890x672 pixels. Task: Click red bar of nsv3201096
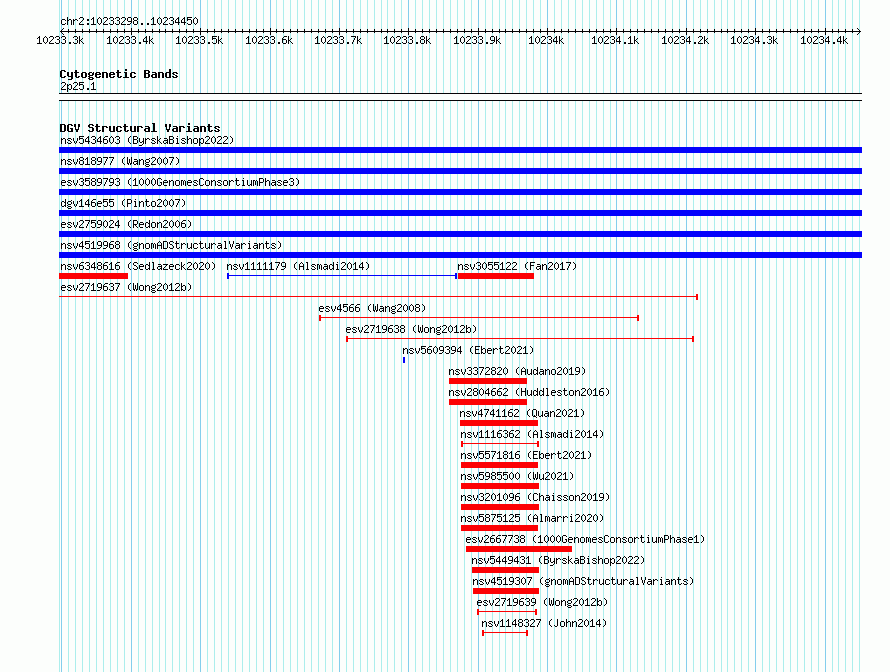pos(500,507)
